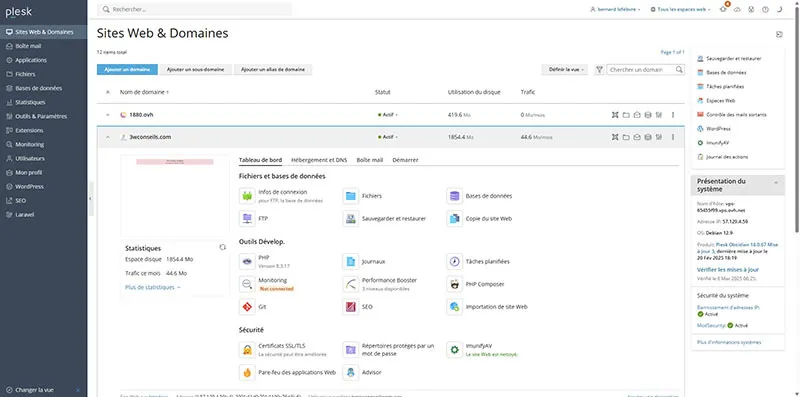Click the Pare-feu des applications Web icon

[x=247, y=373]
